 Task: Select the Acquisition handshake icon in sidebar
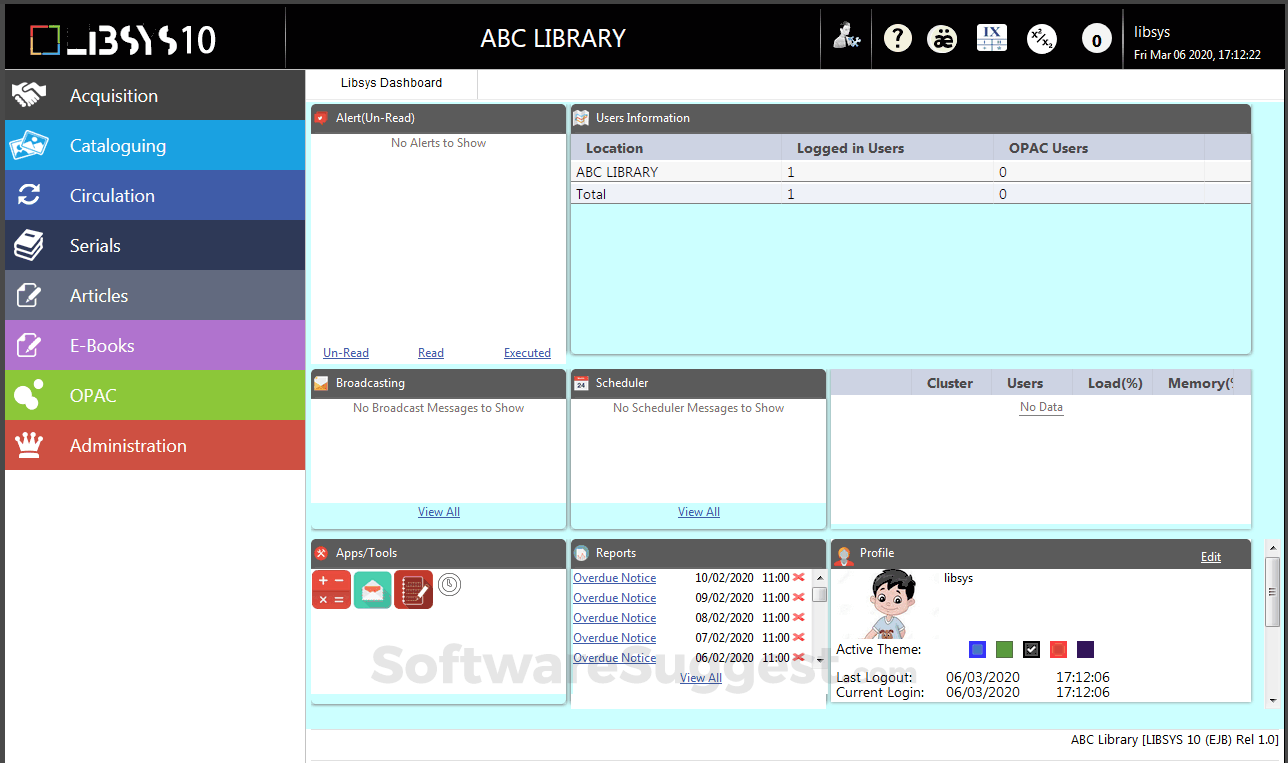pyautogui.click(x=29, y=95)
